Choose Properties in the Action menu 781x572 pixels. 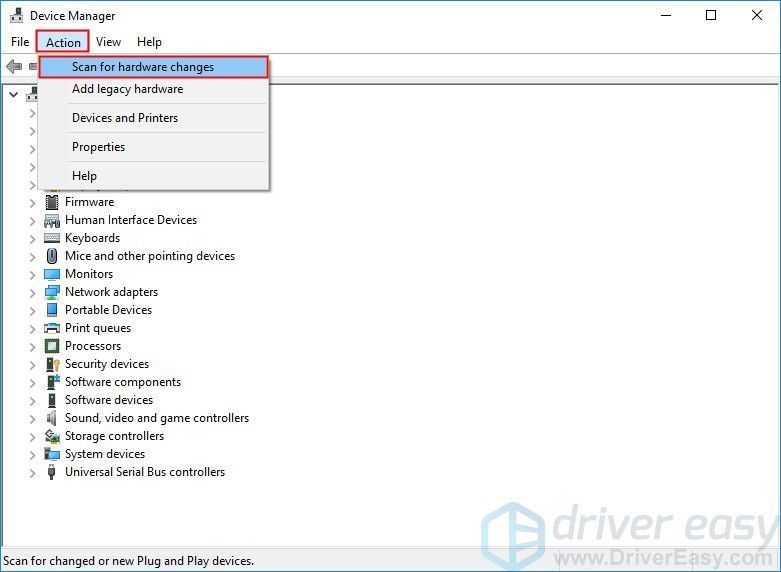click(x=153, y=147)
